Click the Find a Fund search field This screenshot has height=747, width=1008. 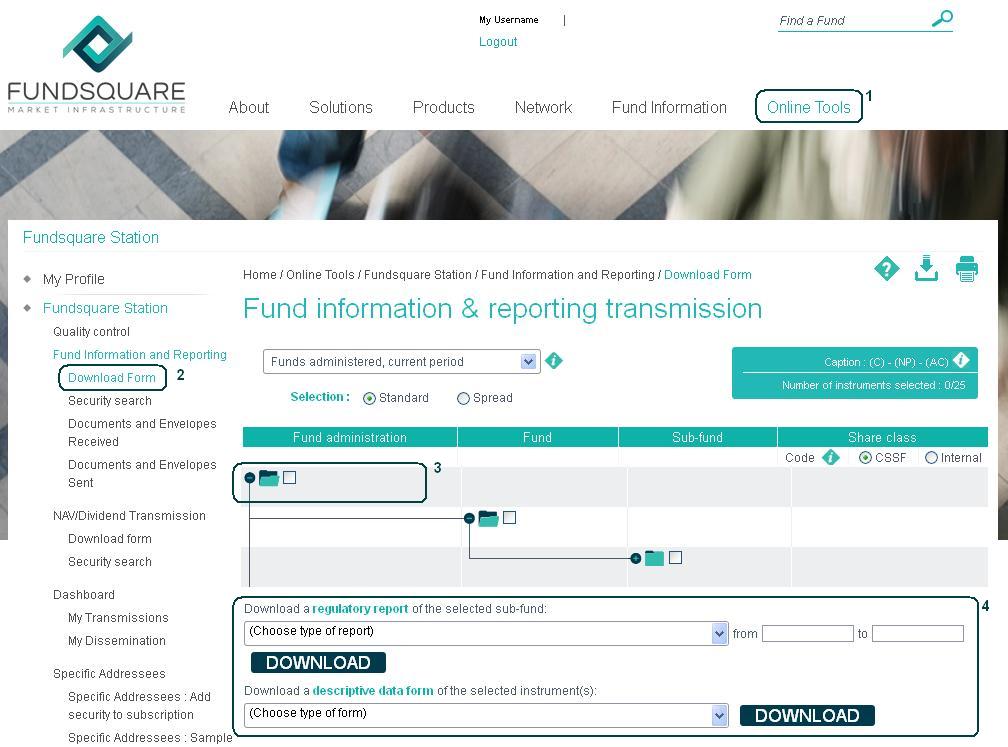[x=854, y=21]
